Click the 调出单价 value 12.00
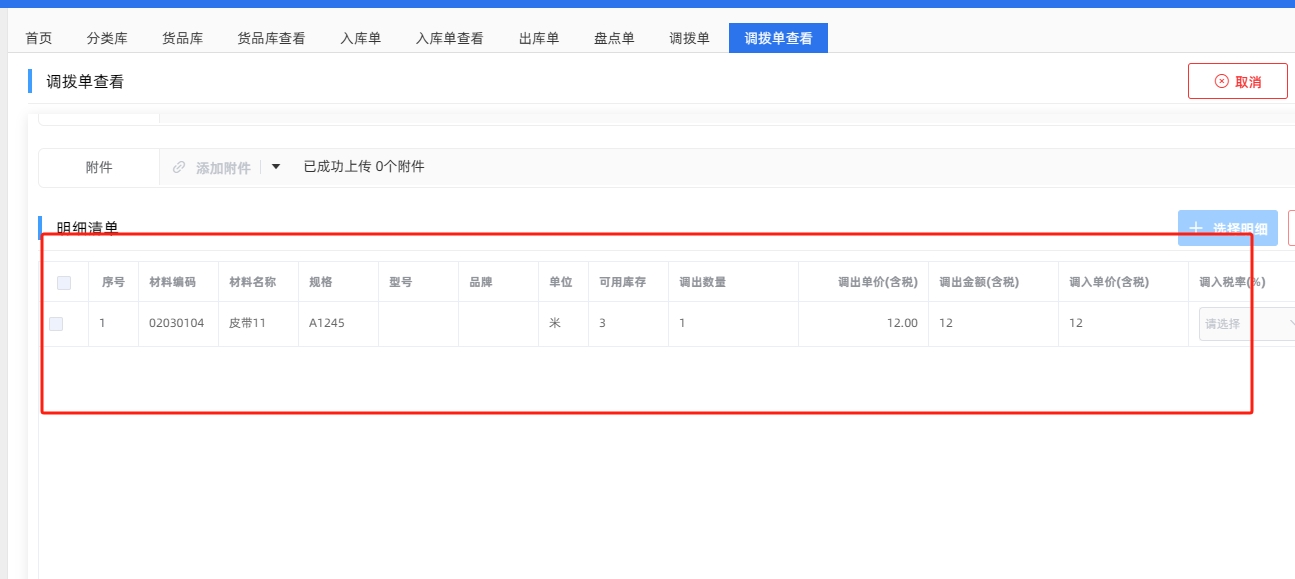The height and width of the screenshot is (579, 1295). (x=902, y=323)
